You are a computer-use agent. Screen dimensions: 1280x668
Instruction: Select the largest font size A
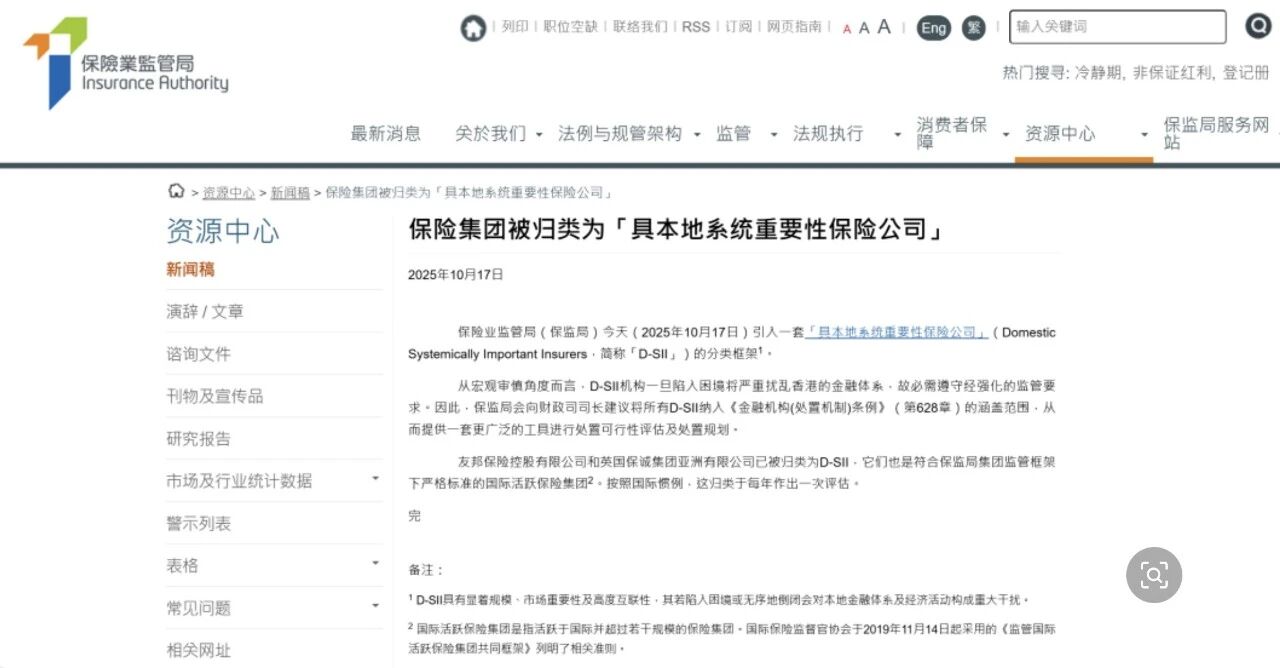884,27
